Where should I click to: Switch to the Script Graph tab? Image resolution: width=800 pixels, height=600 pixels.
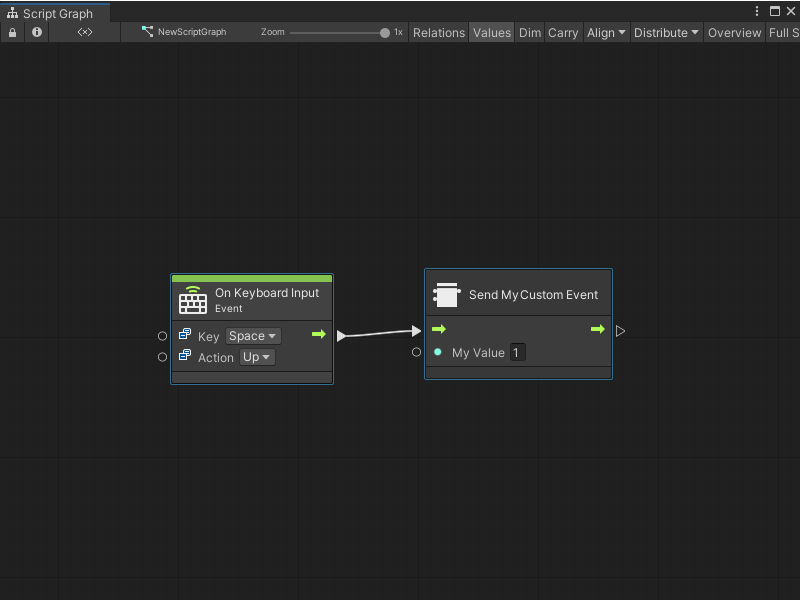55,14
